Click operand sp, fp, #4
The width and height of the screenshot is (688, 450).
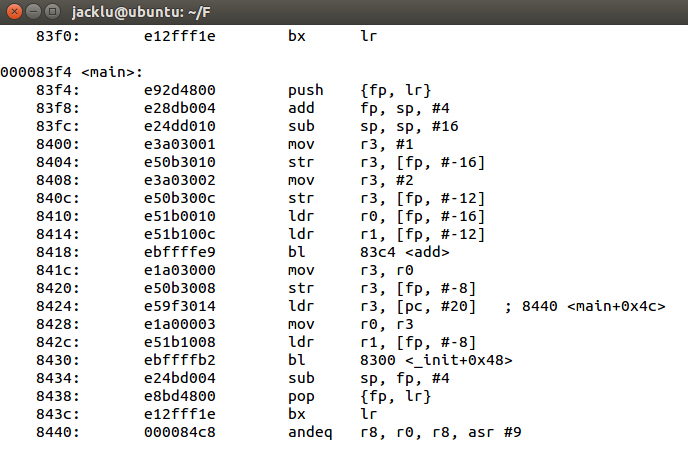[x=405, y=378]
